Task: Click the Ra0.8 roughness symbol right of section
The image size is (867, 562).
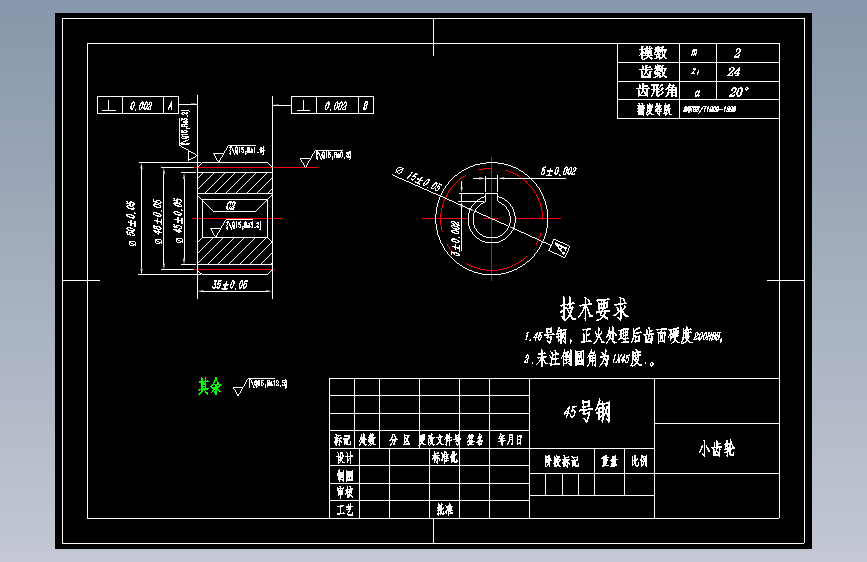Action: point(326,158)
